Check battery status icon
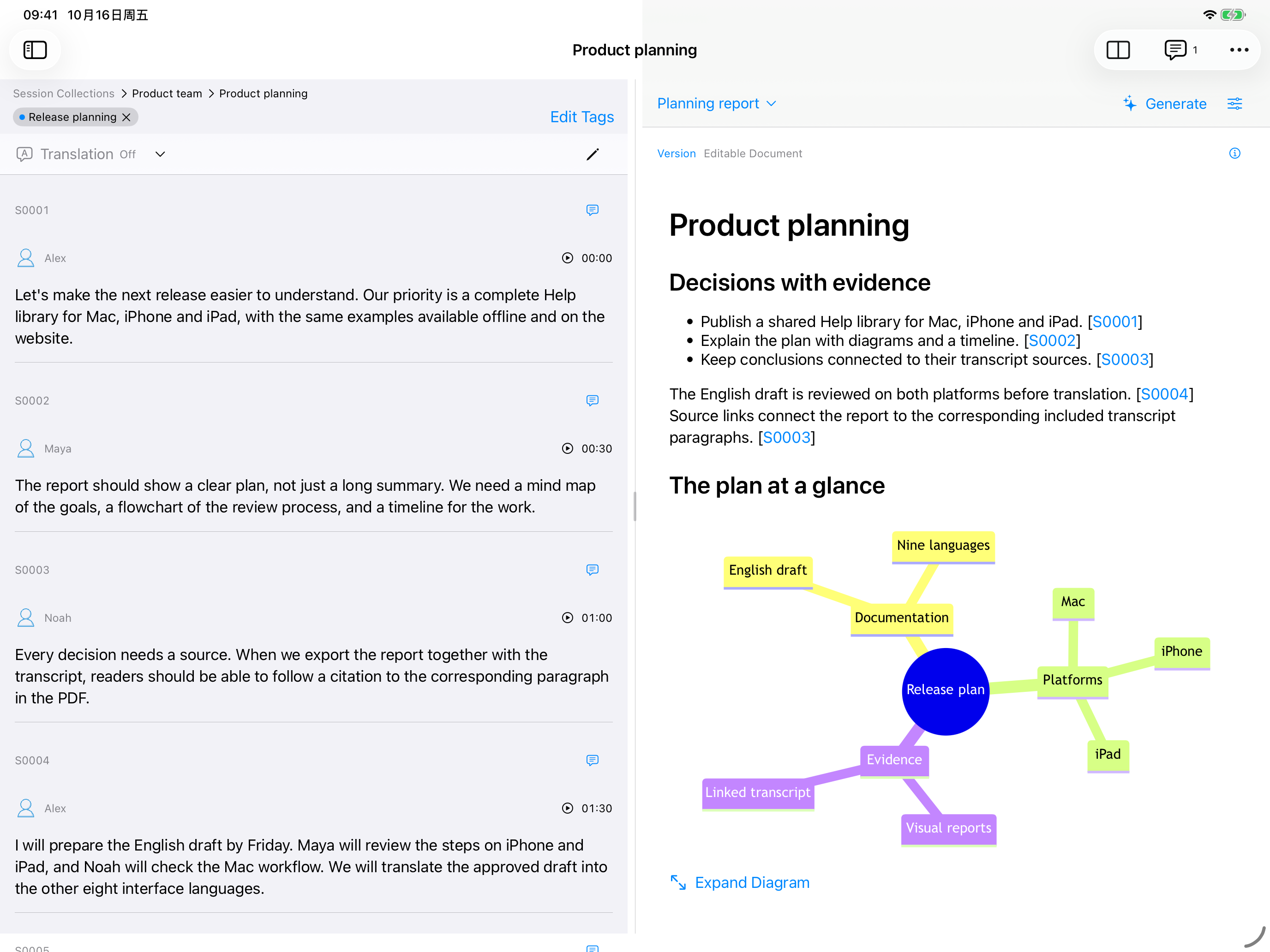The width and height of the screenshot is (1270, 952). coord(1232,15)
